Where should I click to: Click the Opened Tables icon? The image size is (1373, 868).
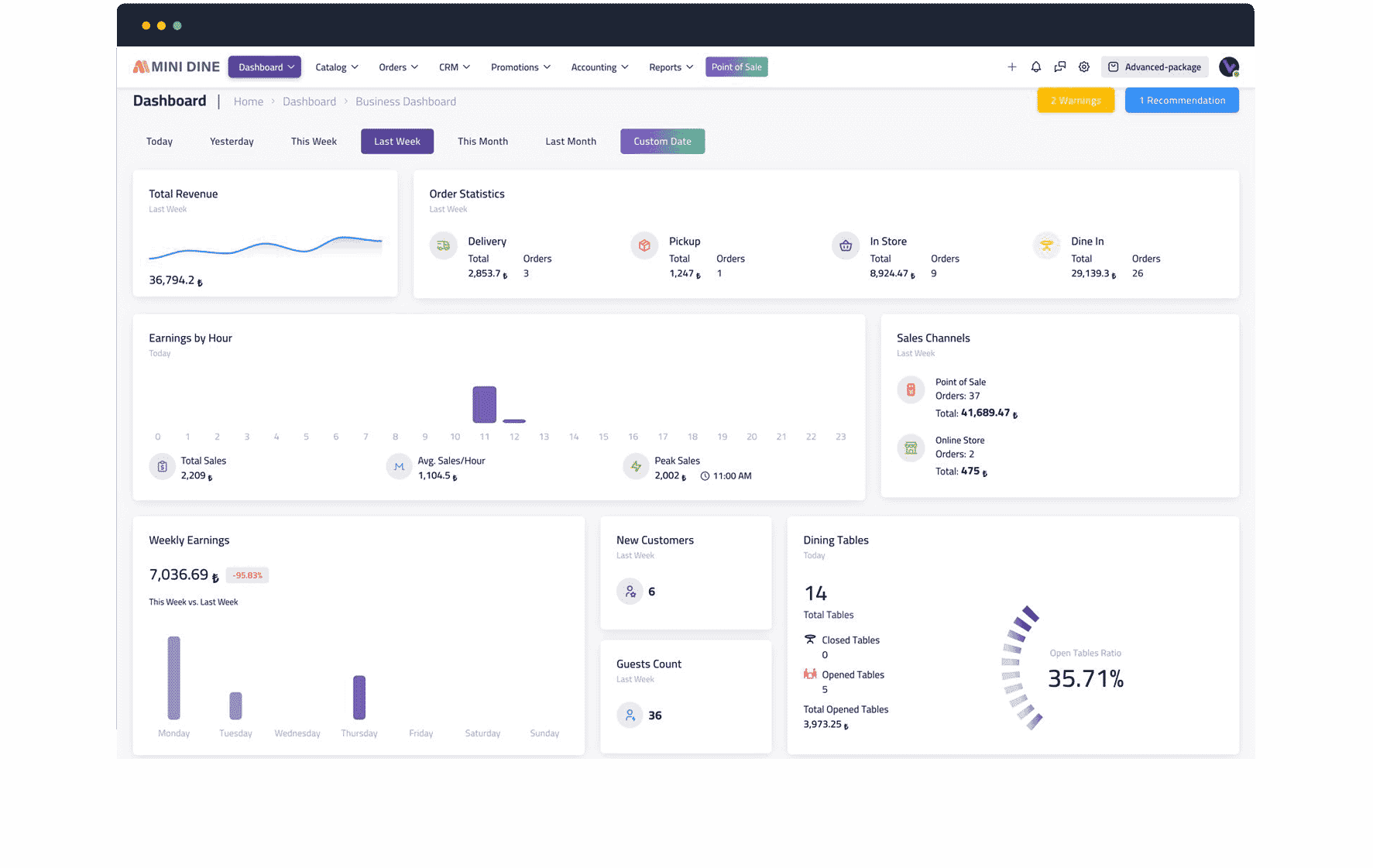click(x=810, y=674)
